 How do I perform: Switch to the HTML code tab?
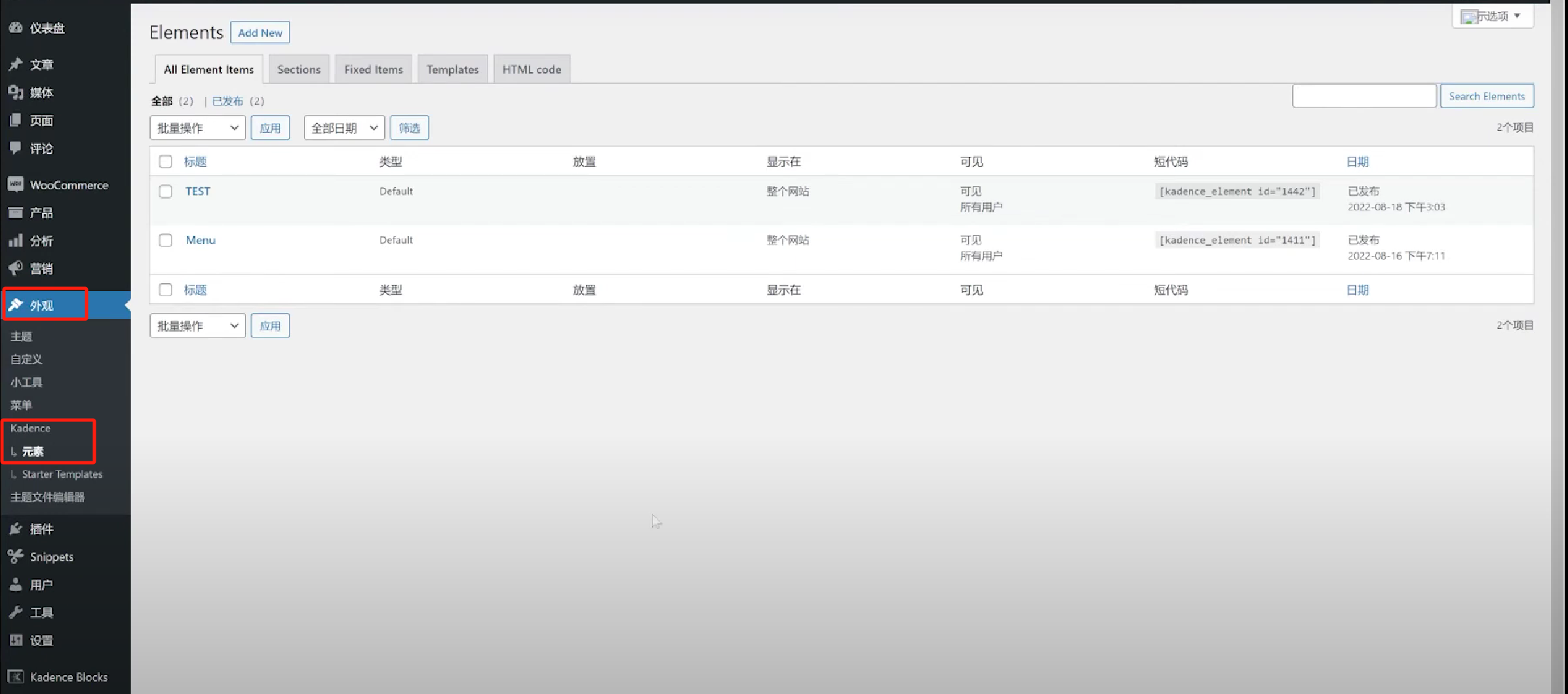(x=532, y=69)
